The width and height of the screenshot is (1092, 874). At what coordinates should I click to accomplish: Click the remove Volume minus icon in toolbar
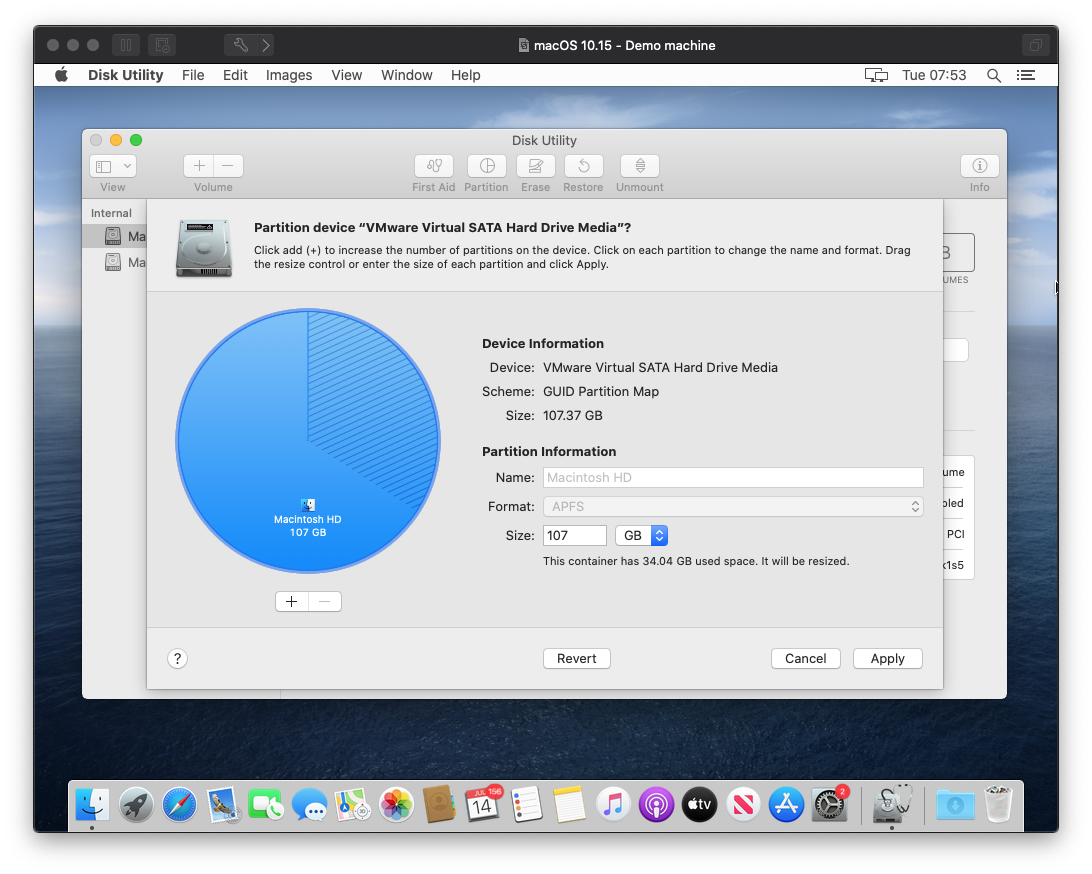pyautogui.click(x=228, y=166)
